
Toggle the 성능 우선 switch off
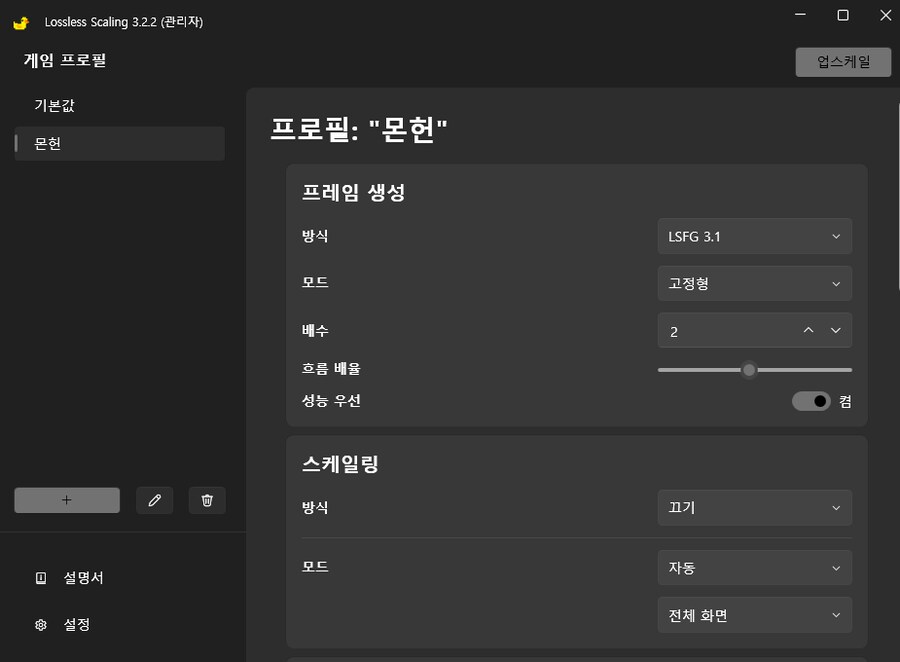(811, 401)
